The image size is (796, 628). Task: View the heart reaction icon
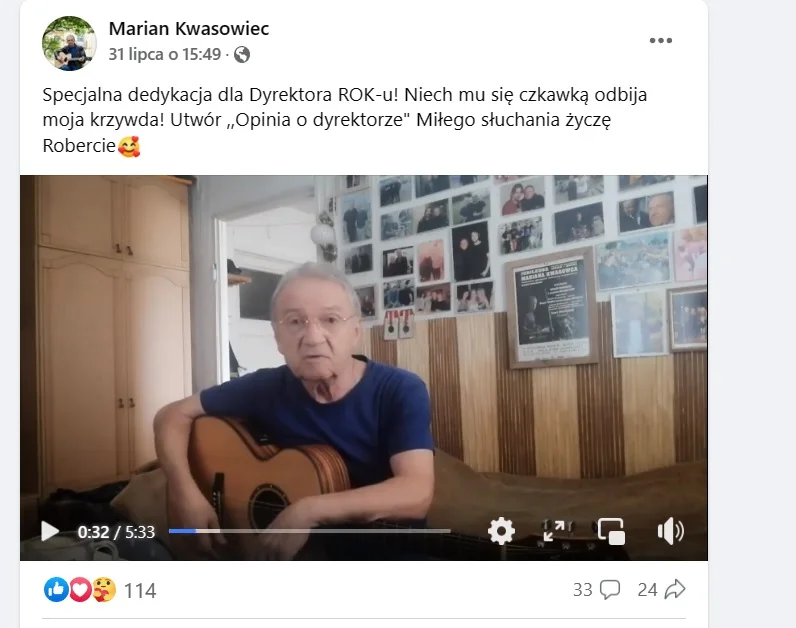(80, 590)
